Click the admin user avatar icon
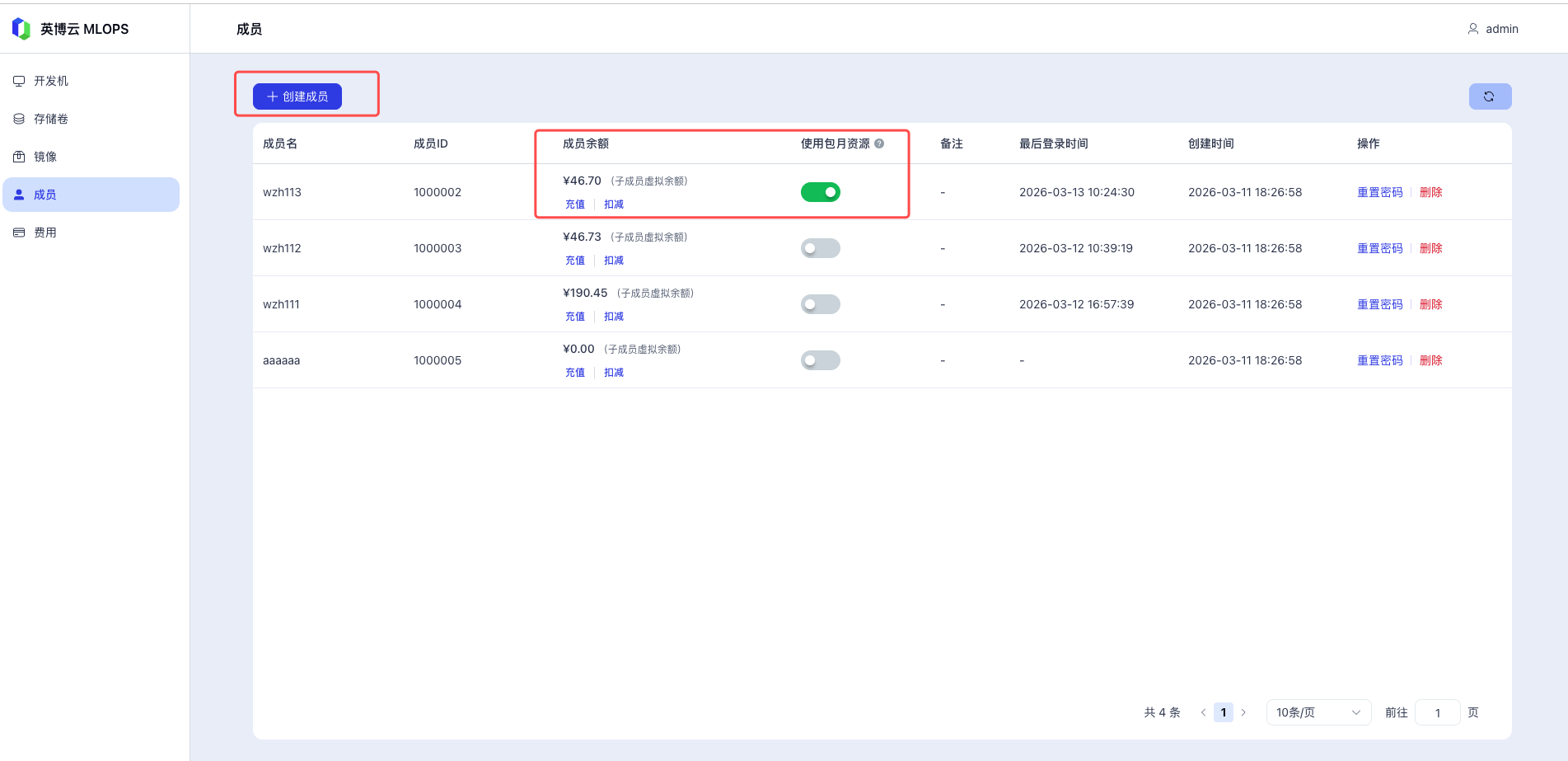Image resolution: width=1568 pixels, height=761 pixels. coord(1472,29)
